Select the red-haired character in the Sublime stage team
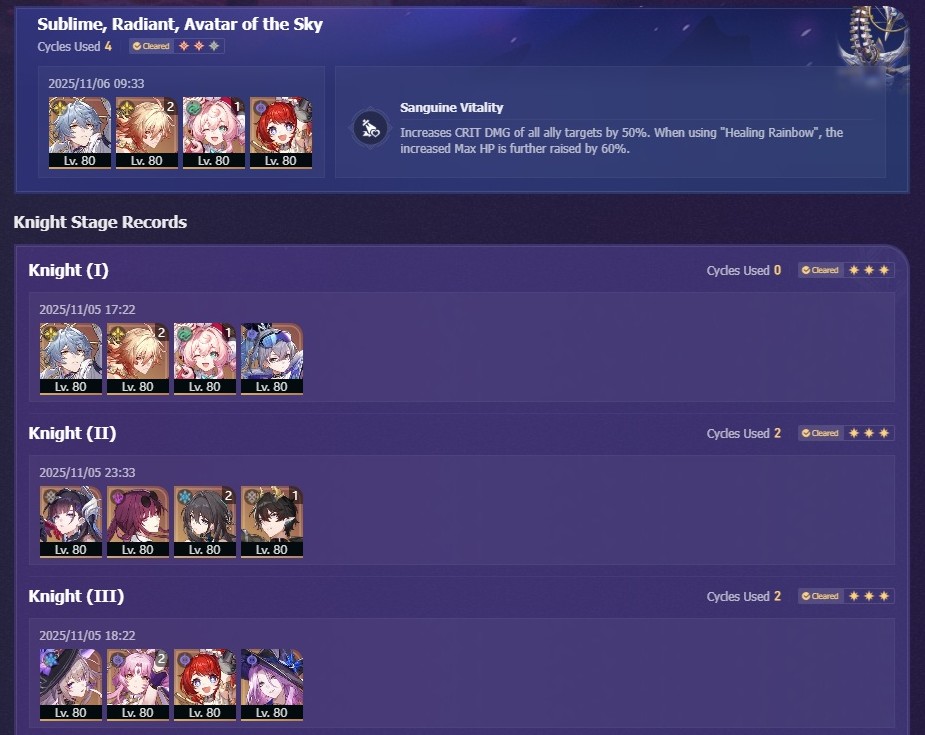 click(281, 133)
